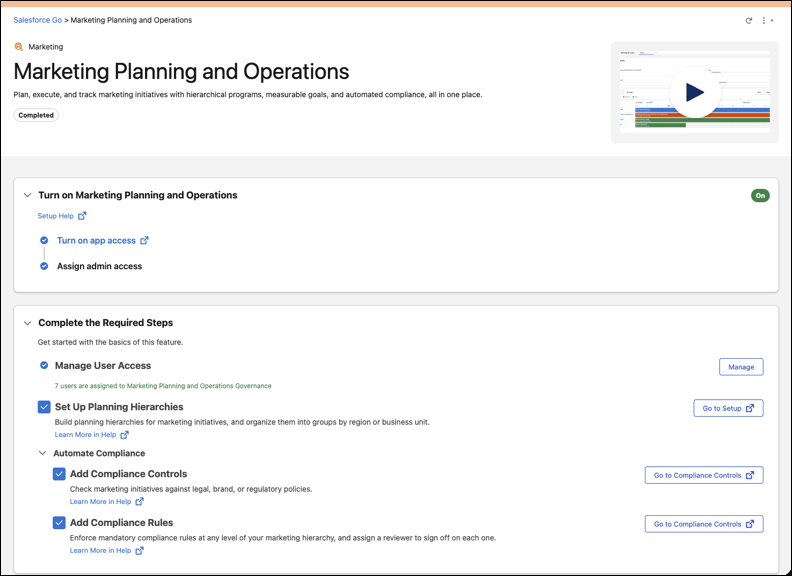The width and height of the screenshot is (792, 576).
Task: Uncheck the Add Compliance Rules checkbox
Action: click(x=59, y=522)
